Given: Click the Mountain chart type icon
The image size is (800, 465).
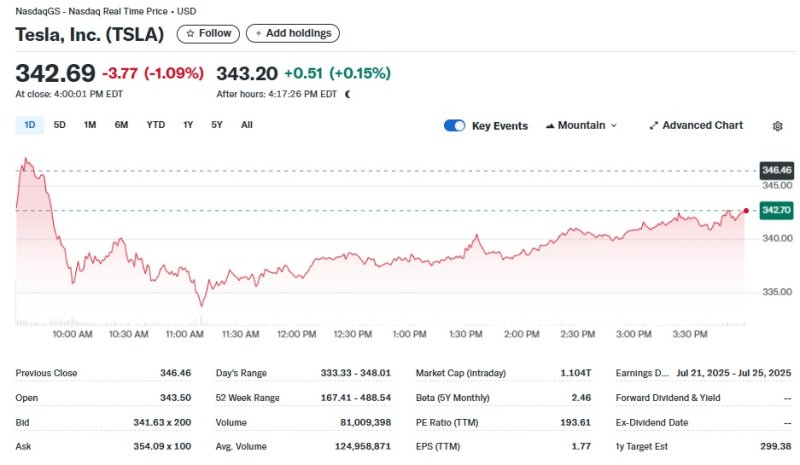Looking at the screenshot, I should pos(549,126).
